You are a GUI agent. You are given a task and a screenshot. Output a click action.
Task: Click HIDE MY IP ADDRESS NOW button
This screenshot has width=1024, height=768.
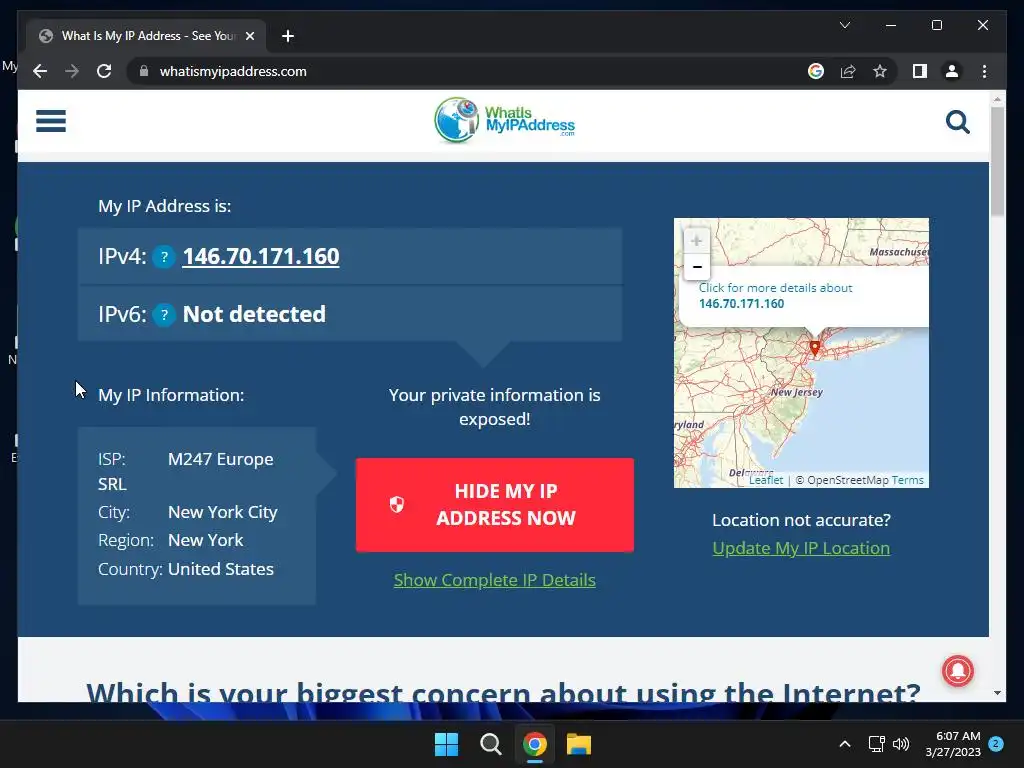click(x=494, y=505)
